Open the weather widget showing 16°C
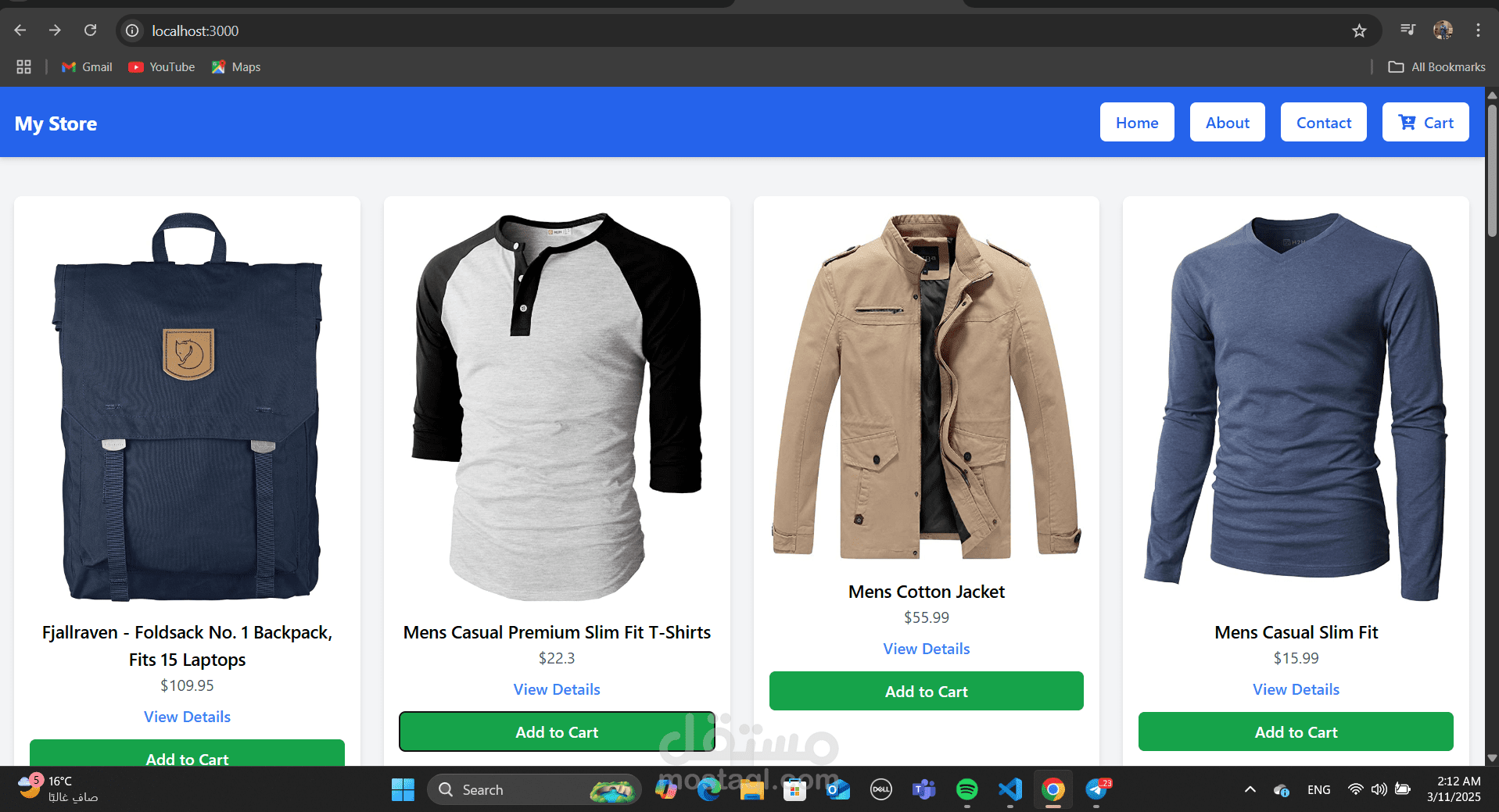This screenshot has width=1499, height=812. [58, 789]
